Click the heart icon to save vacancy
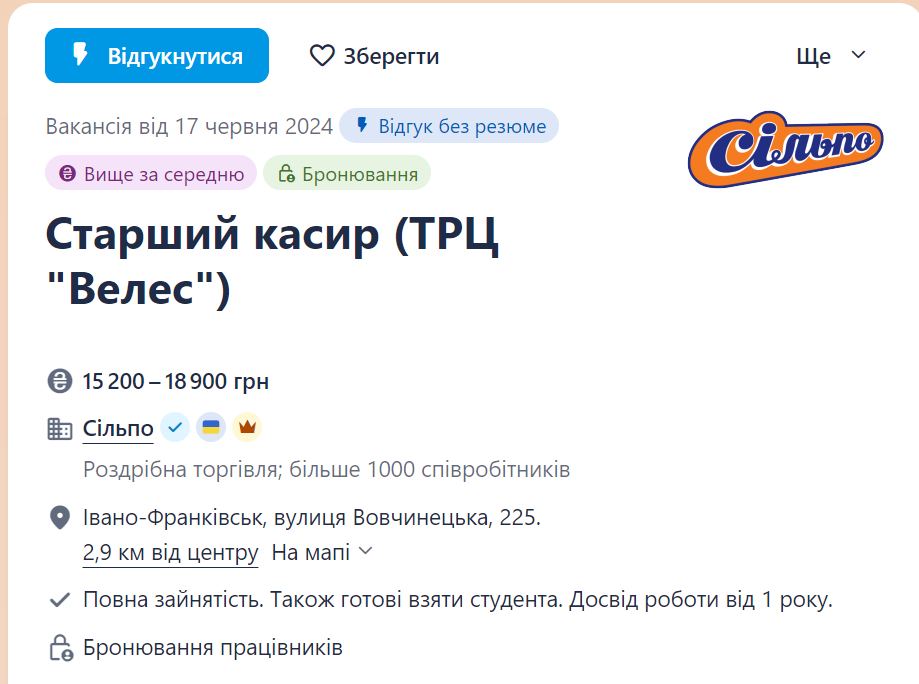The width and height of the screenshot is (919, 684). pos(322,56)
